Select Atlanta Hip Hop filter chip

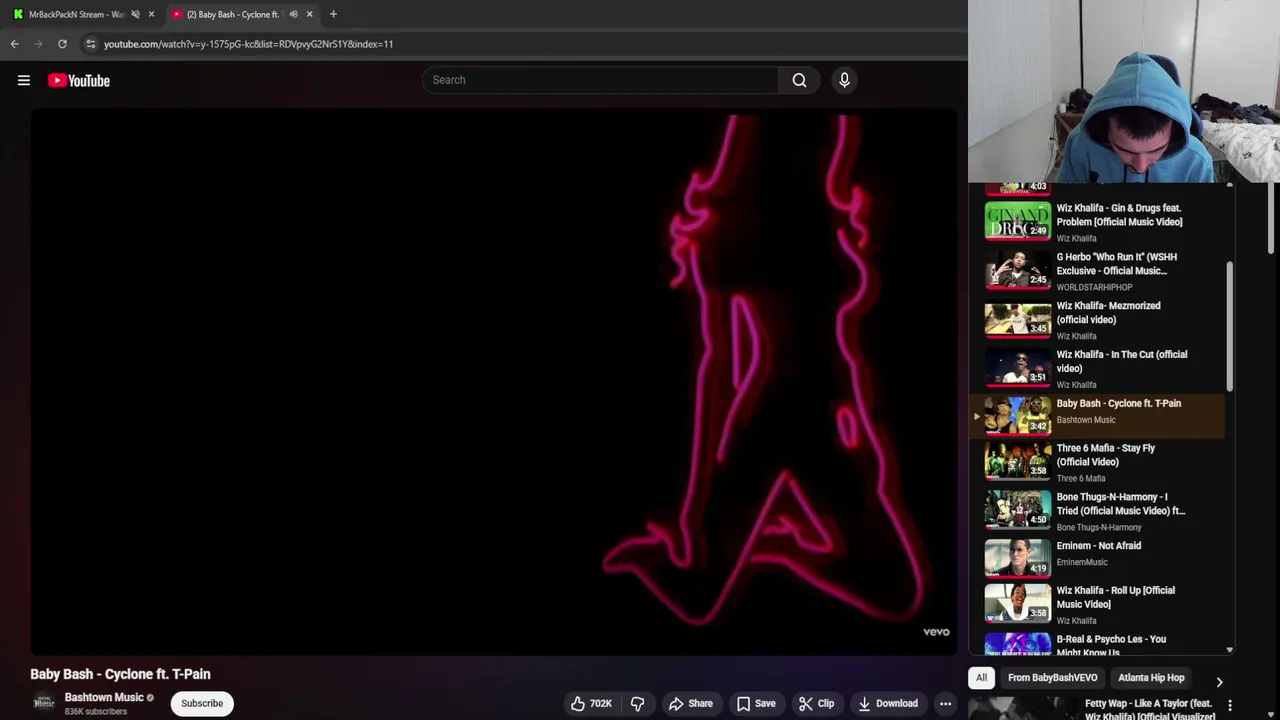pos(1151,678)
